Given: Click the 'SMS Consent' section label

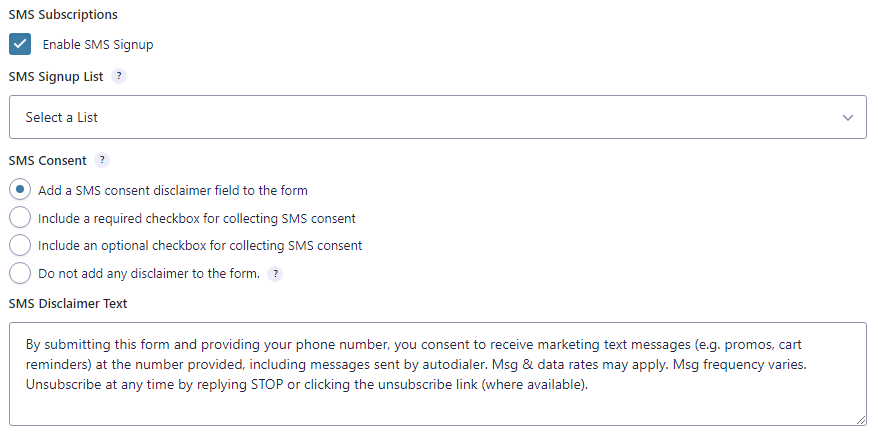Looking at the screenshot, I should (48, 161).
